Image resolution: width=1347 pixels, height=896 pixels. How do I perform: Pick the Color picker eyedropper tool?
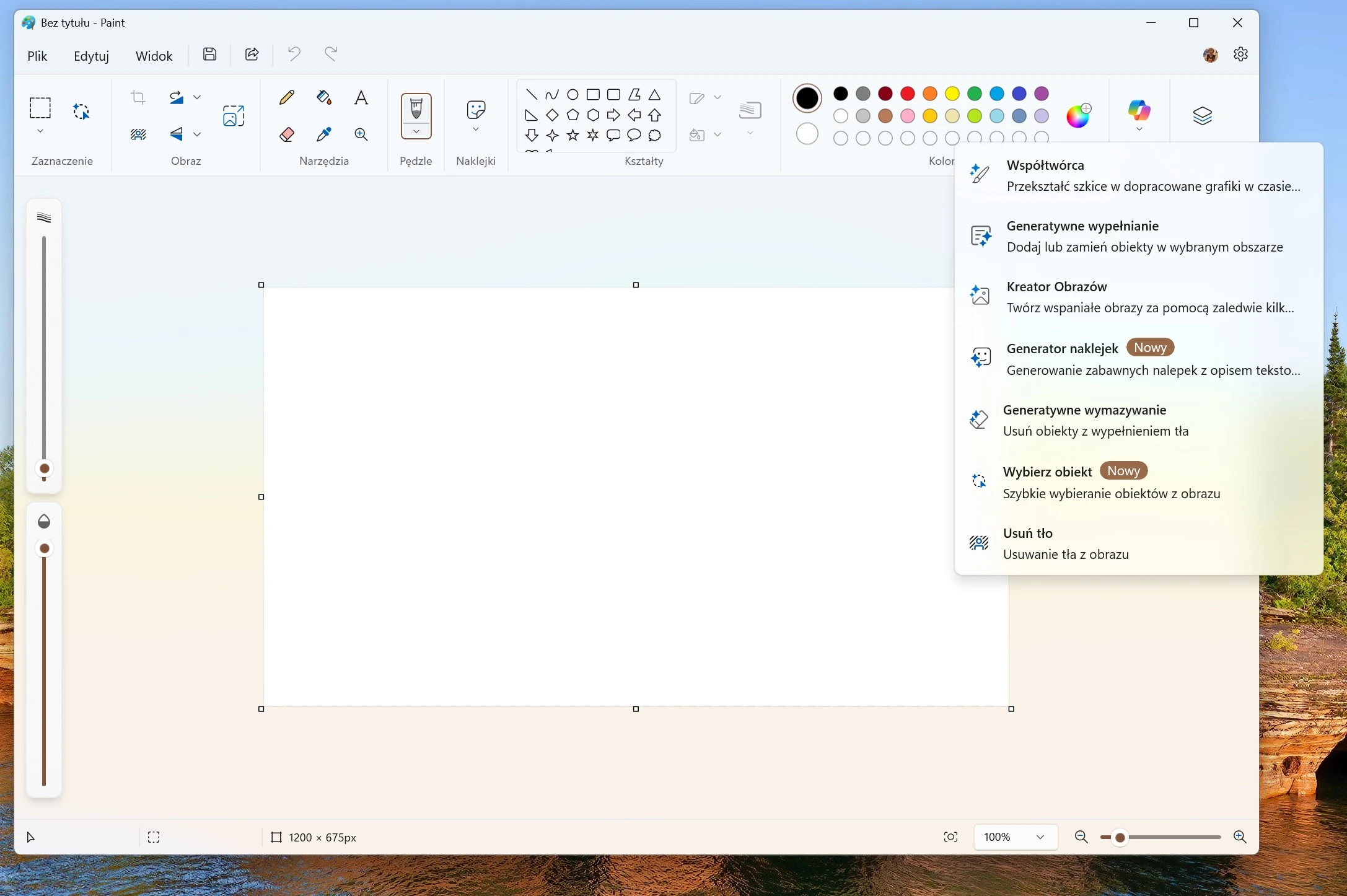tap(323, 134)
